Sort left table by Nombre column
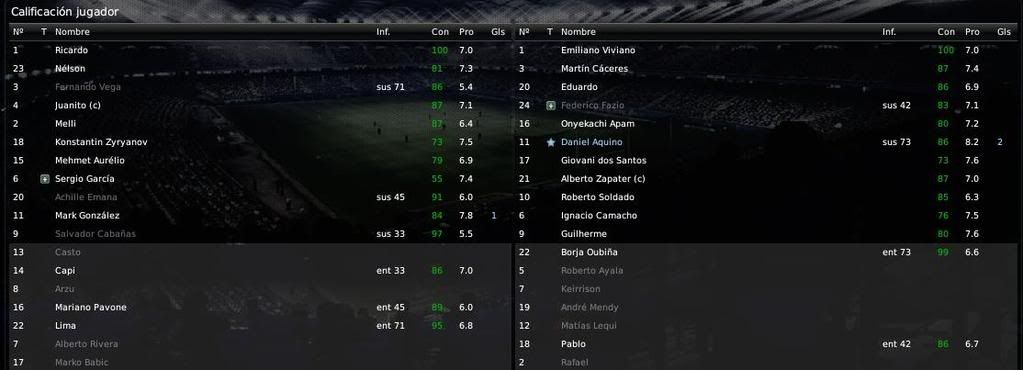Image resolution: width=1023 pixels, height=370 pixels. pos(72,31)
